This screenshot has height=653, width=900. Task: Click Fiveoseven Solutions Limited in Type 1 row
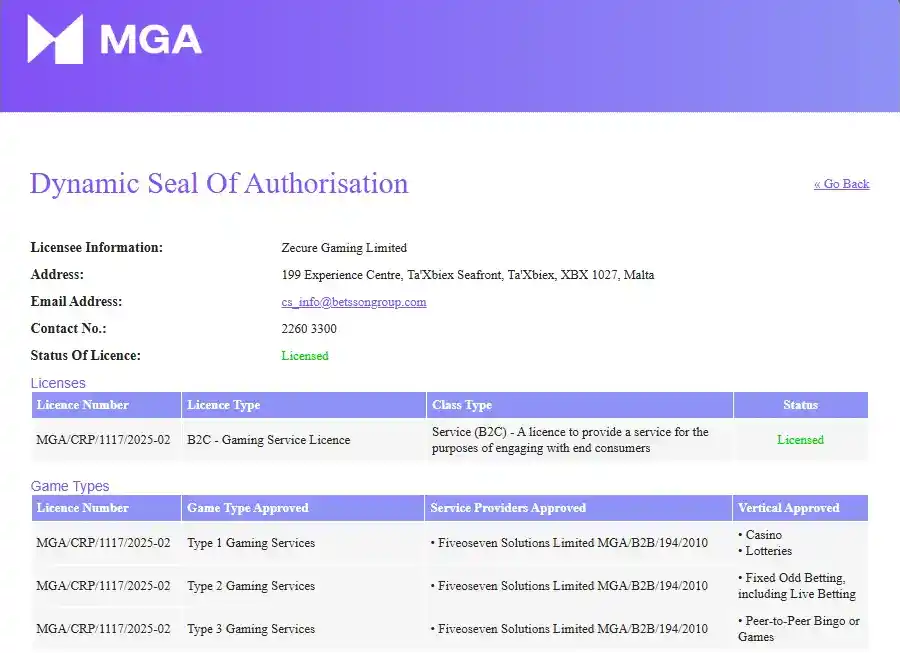[x=569, y=543]
